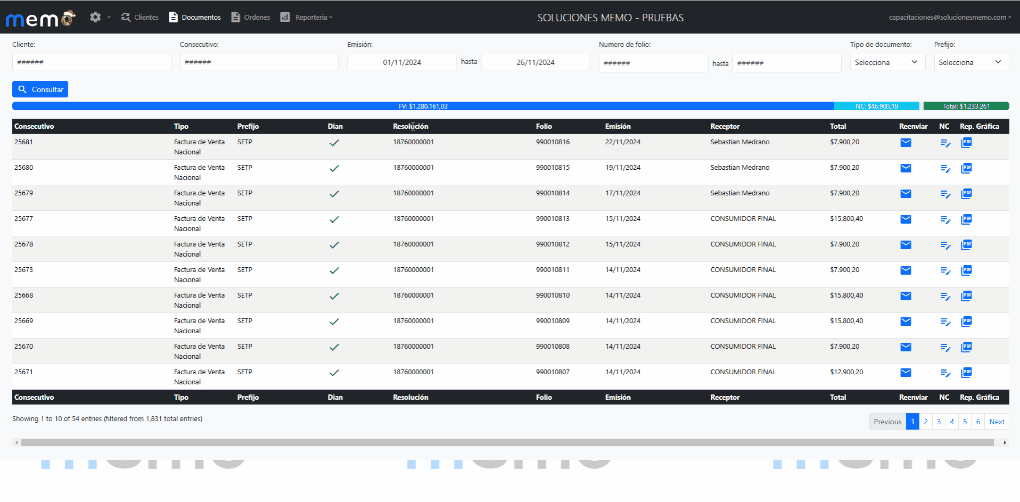Image resolution: width=1020 pixels, height=502 pixels.
Task: Select total $12.900,20 of consecutivo 25671
Action: pos(846,372)
